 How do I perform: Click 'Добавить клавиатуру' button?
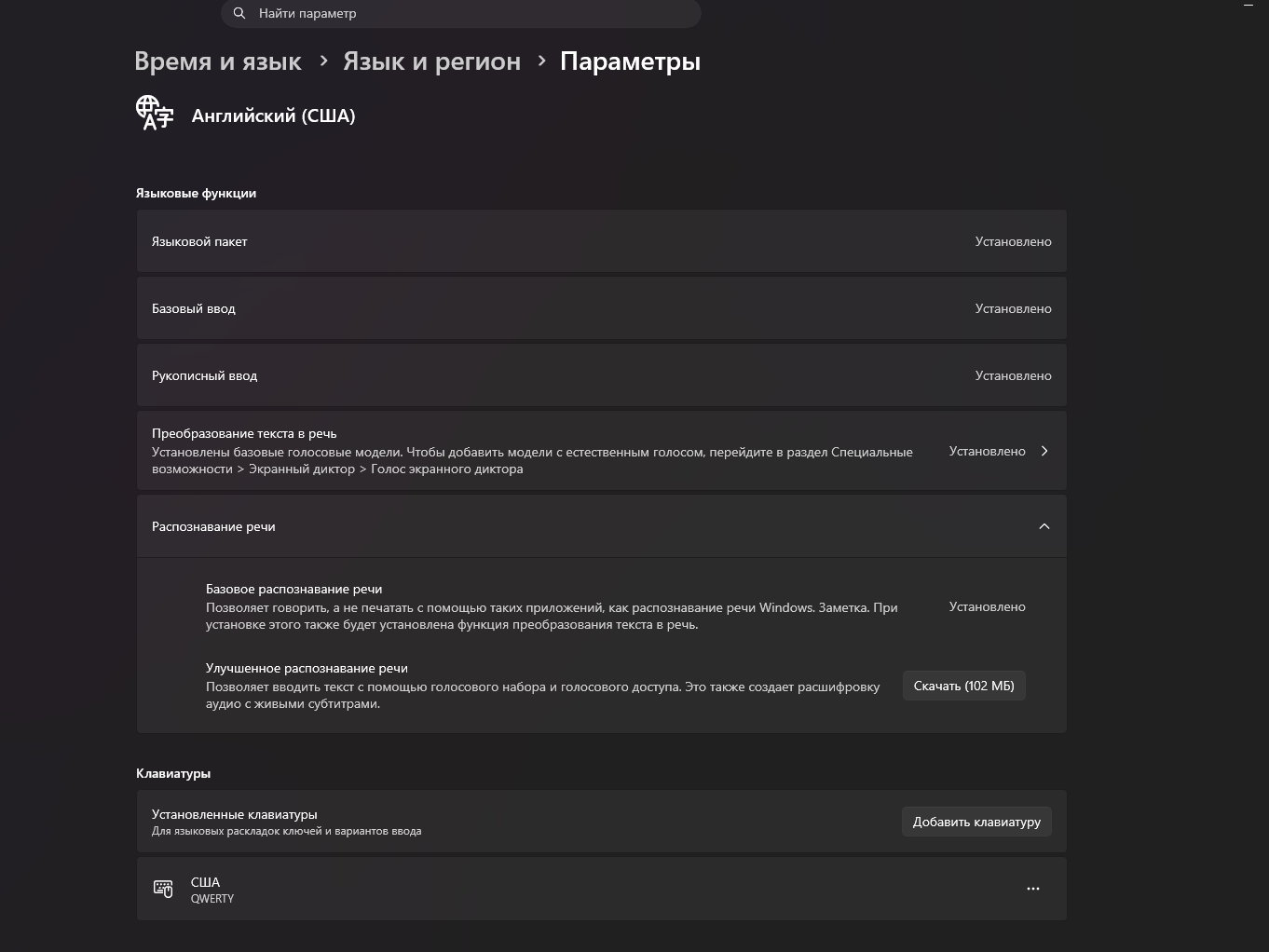(x=976, y=822)
